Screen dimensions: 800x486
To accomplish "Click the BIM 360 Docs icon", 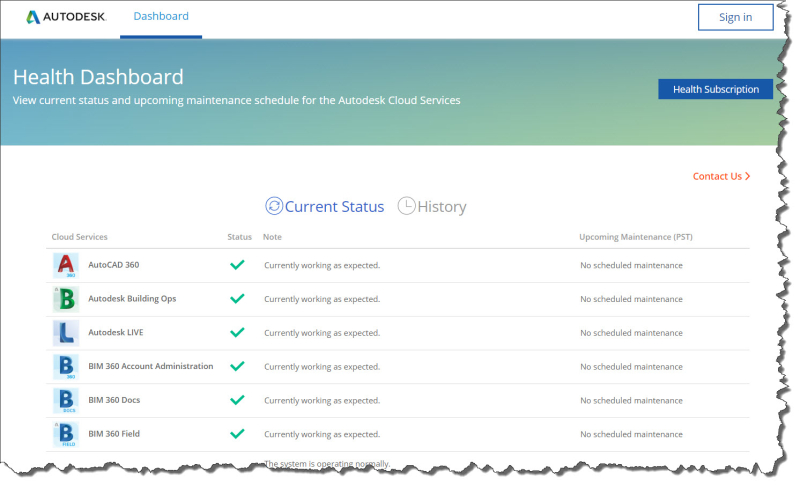I will coord(66,400).
